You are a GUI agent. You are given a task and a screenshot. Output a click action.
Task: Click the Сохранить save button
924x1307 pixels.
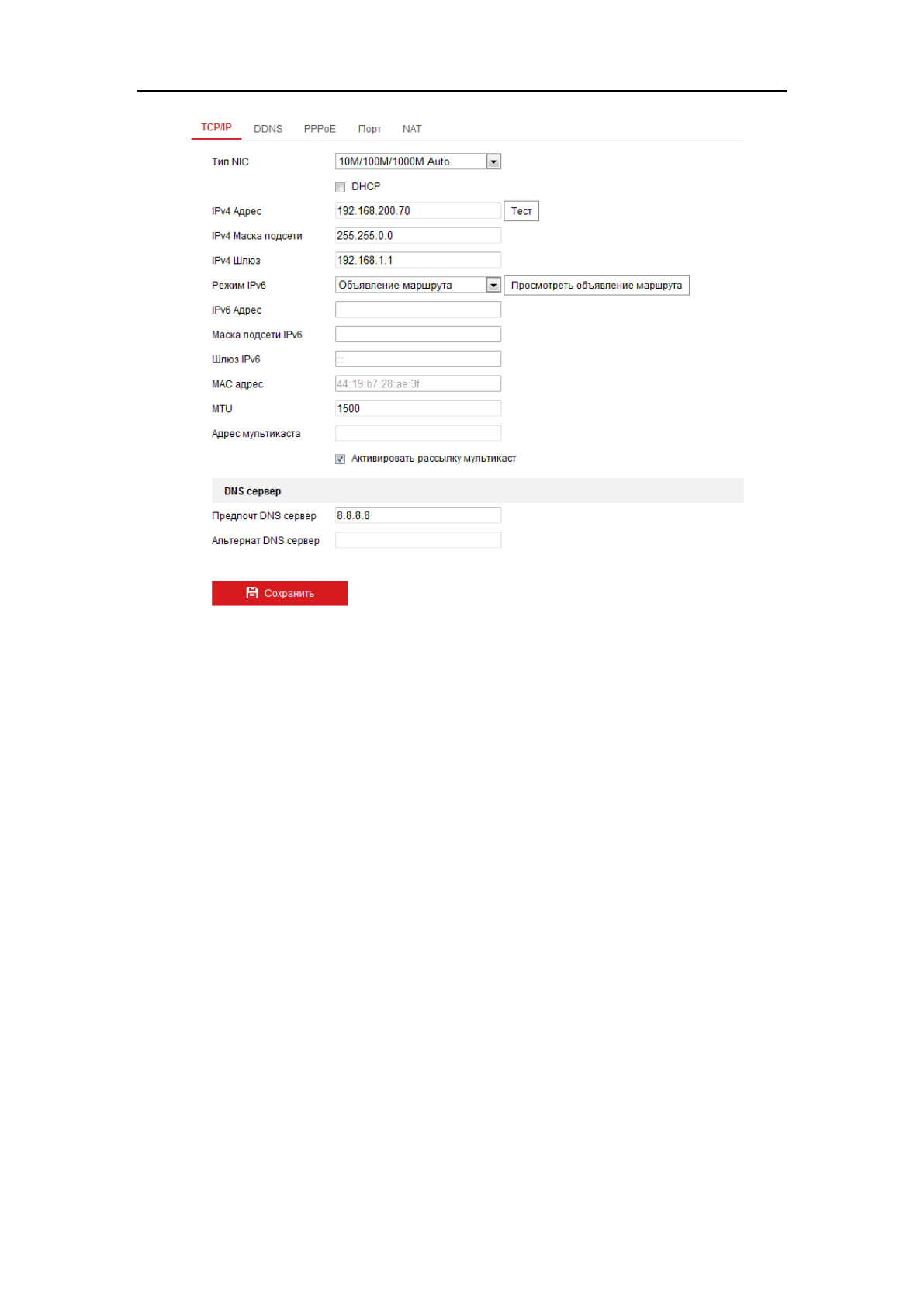(279, 593)
